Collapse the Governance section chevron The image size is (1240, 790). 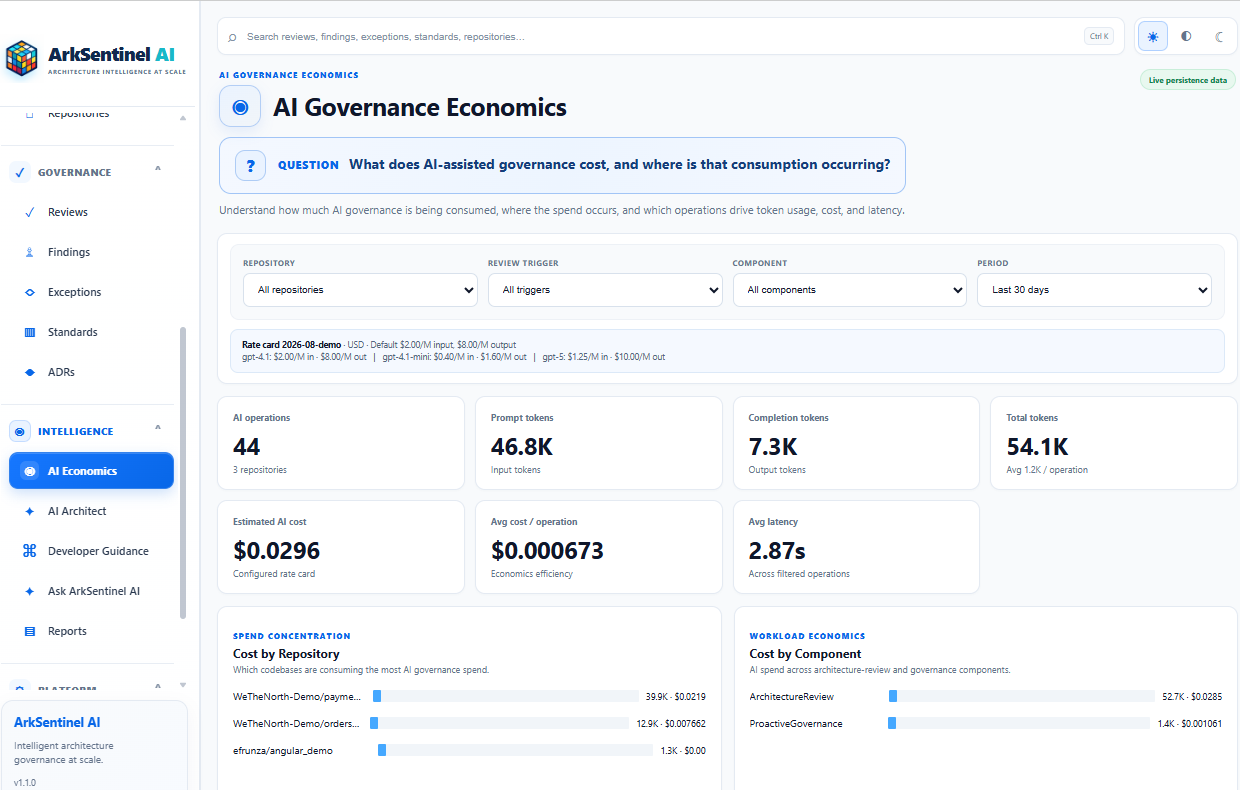click(158, 169)
